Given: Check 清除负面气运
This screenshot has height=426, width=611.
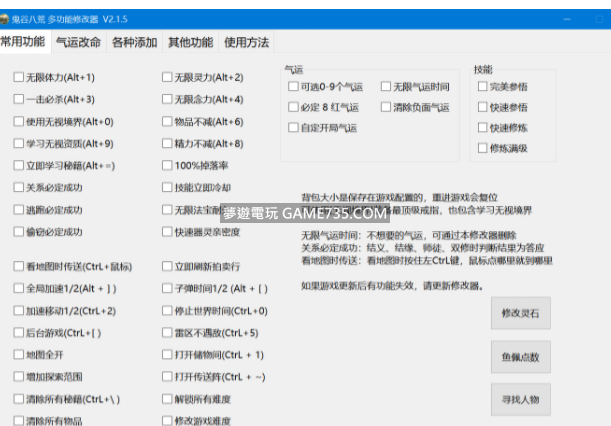Looking at the screenshot, I should tap(386, 107).
